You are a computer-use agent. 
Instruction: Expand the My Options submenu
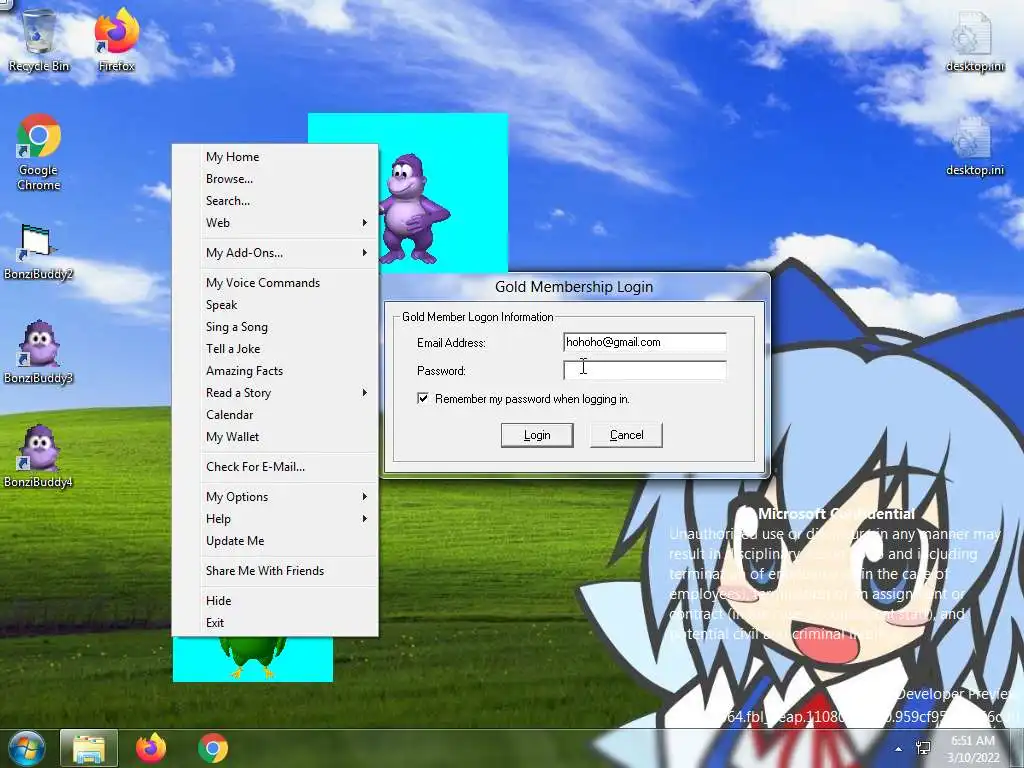click(x=287, y=497)
